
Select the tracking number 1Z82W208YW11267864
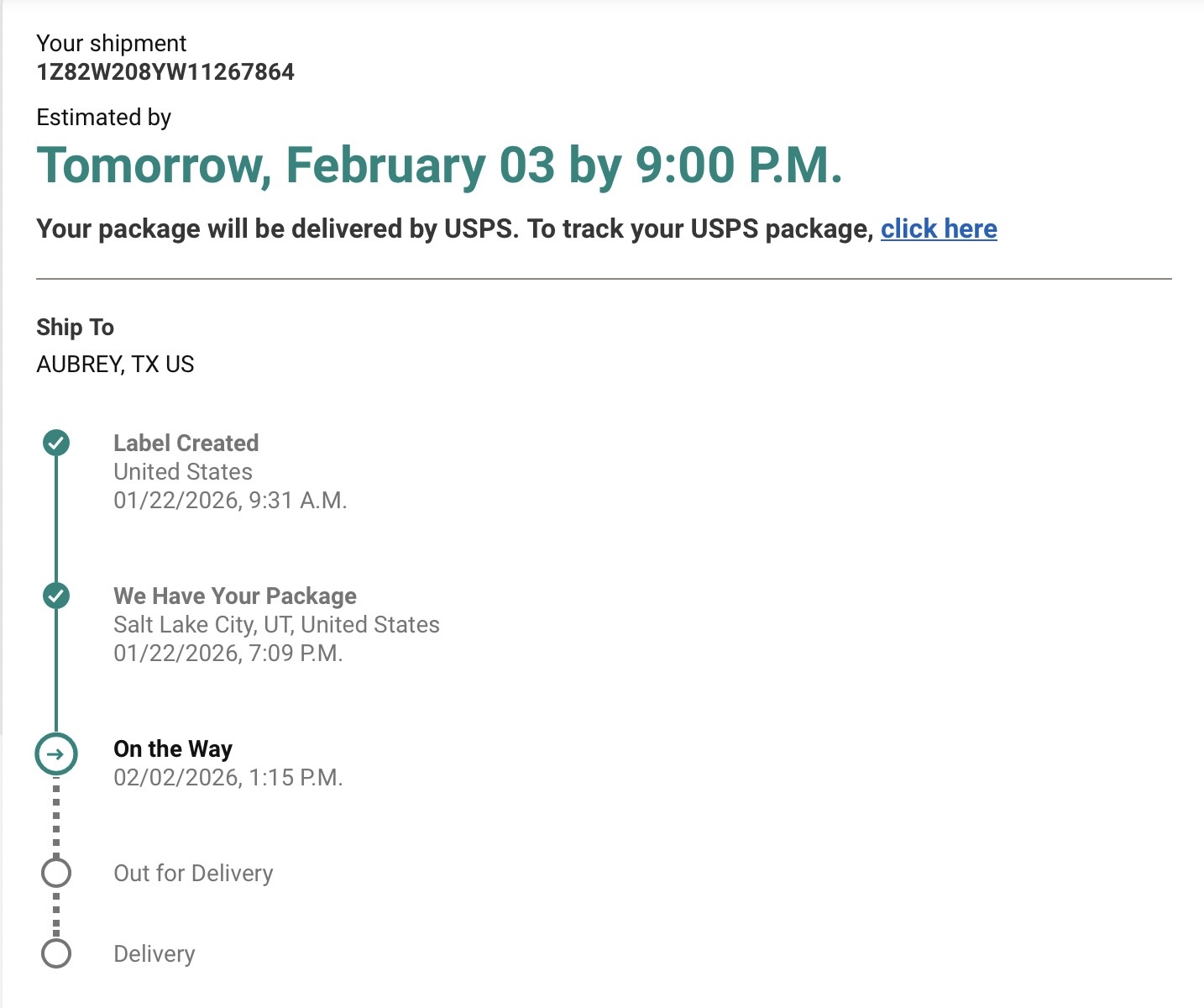tap(165, 72)
